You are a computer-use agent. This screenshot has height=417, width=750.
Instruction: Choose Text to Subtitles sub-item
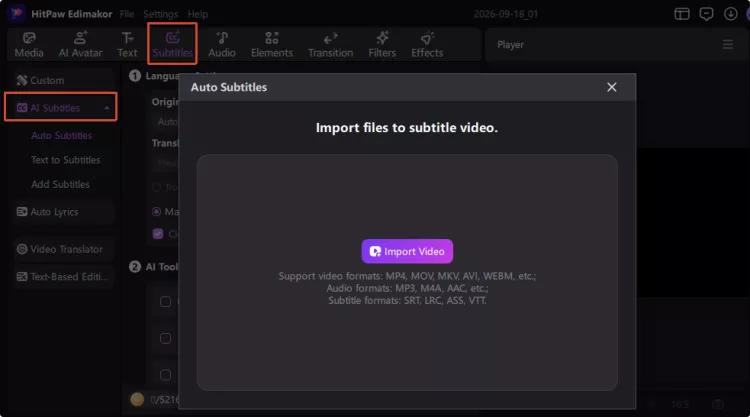(66, 160)
